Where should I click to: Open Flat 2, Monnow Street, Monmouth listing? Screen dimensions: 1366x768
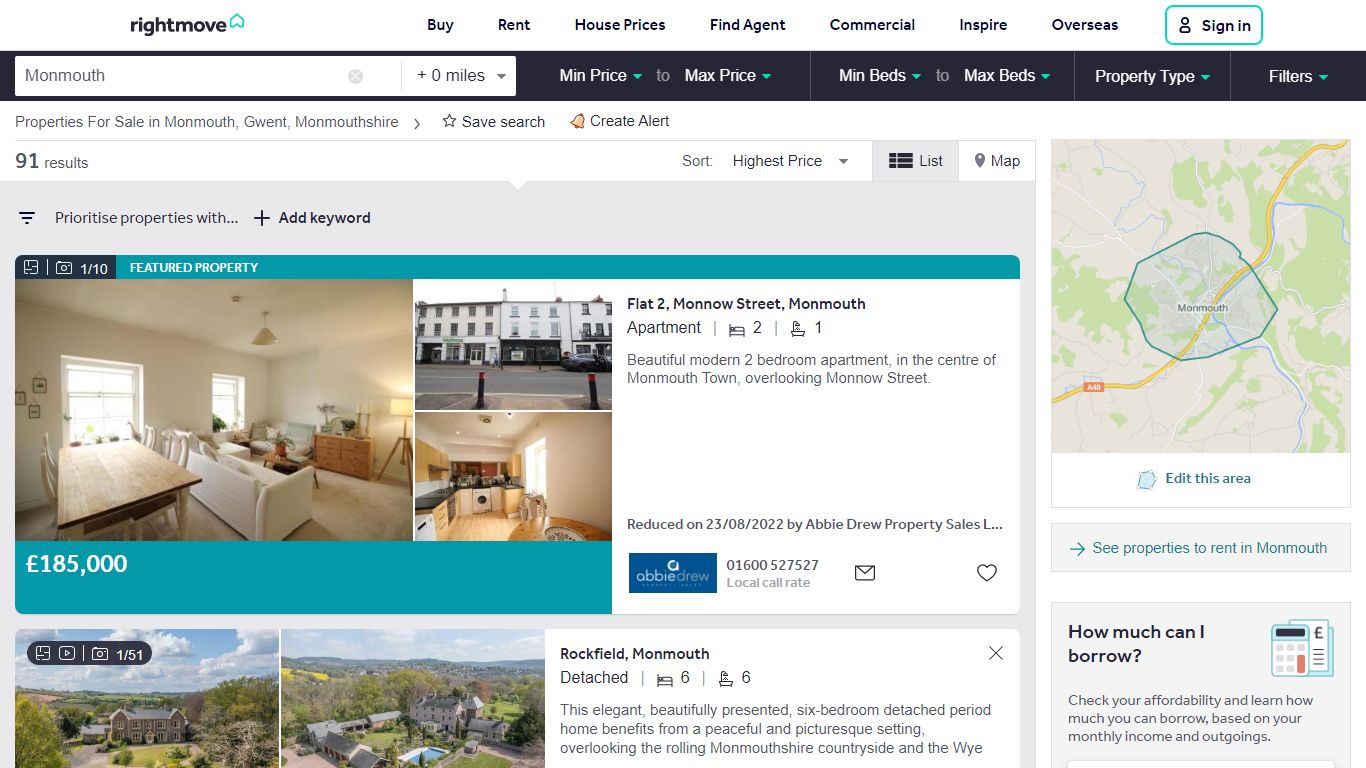[746, 304]
